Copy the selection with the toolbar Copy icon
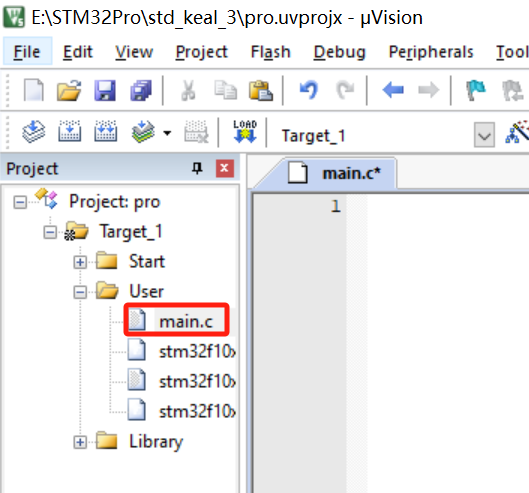 225,90
